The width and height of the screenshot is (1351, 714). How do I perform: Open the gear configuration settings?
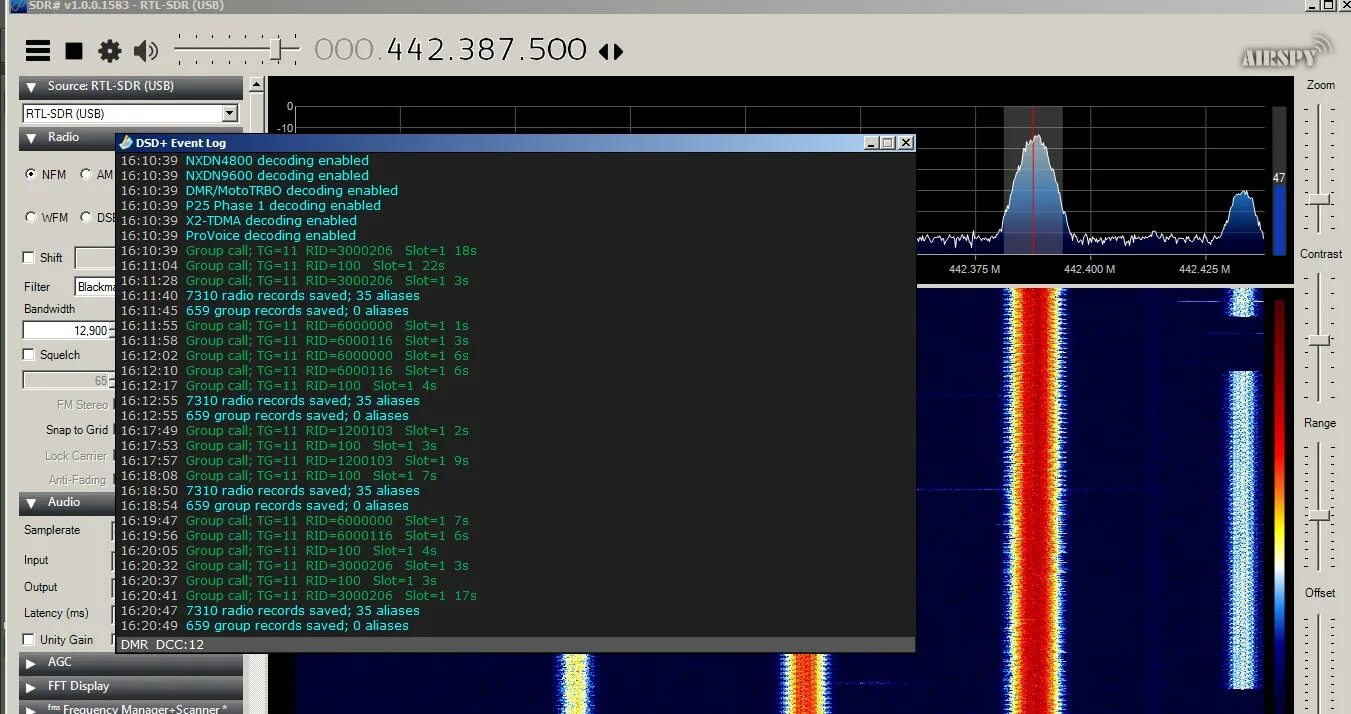pyautogui.click(x=109, y=51)
